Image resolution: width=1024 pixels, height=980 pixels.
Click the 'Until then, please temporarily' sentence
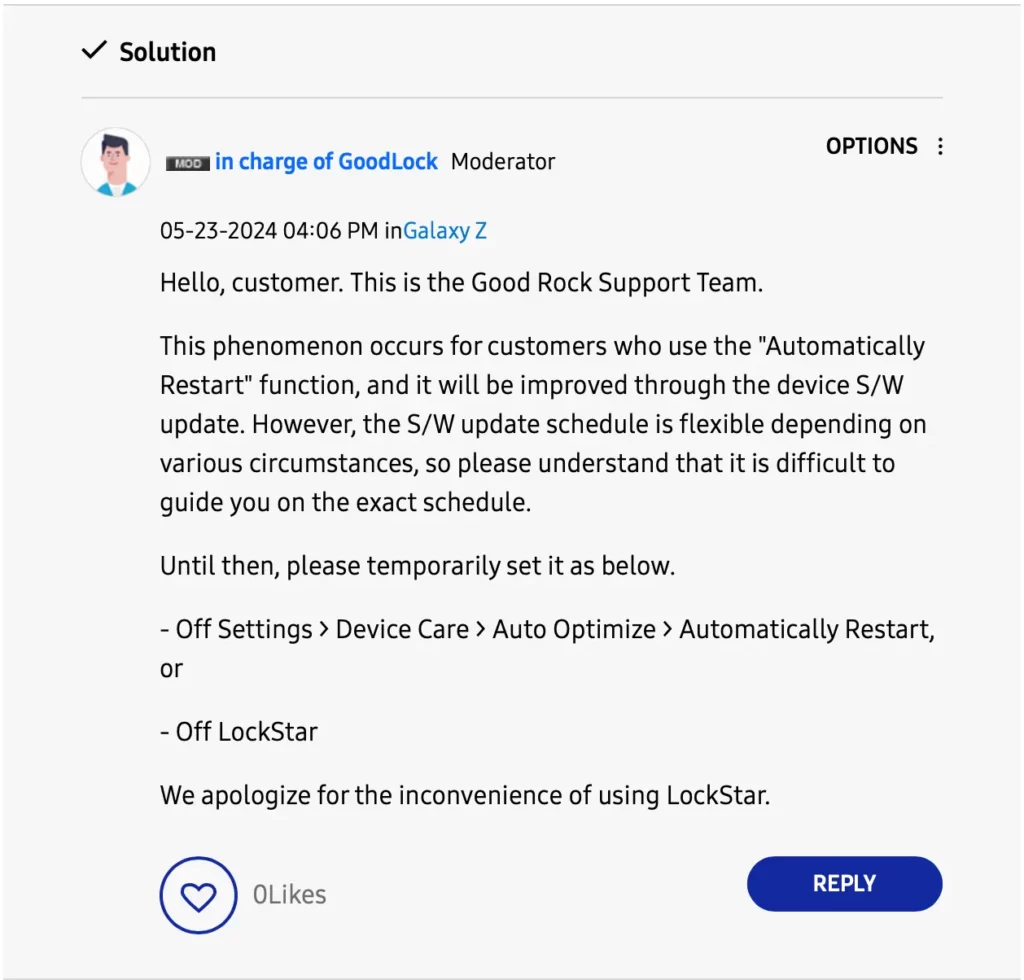(417, 566)
